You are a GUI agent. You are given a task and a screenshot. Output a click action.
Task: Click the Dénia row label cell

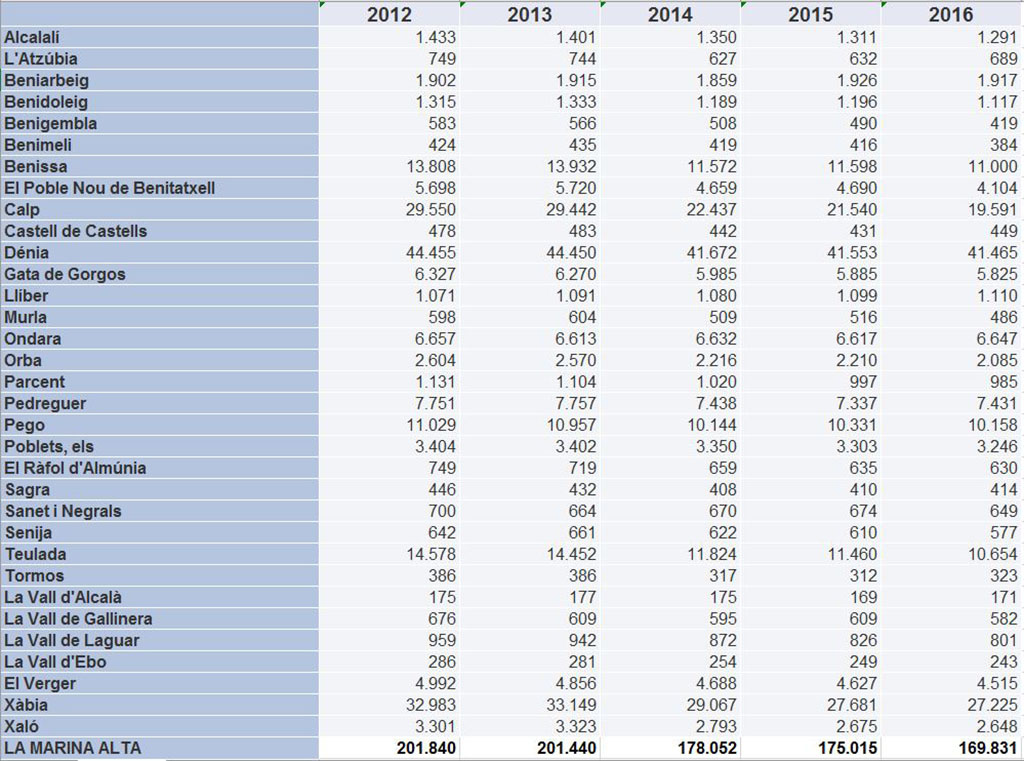point(160,252)
